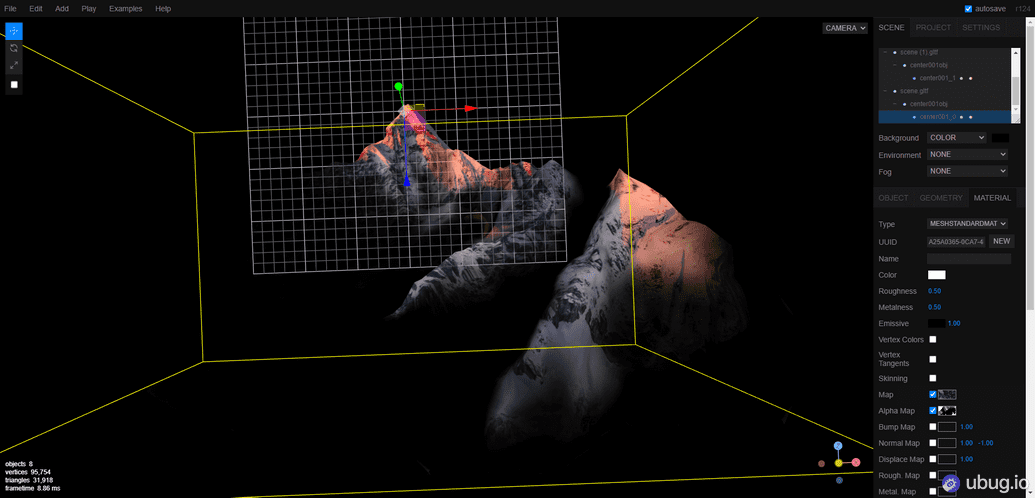Click the blue Z ball on view helper

pos(838,446)
